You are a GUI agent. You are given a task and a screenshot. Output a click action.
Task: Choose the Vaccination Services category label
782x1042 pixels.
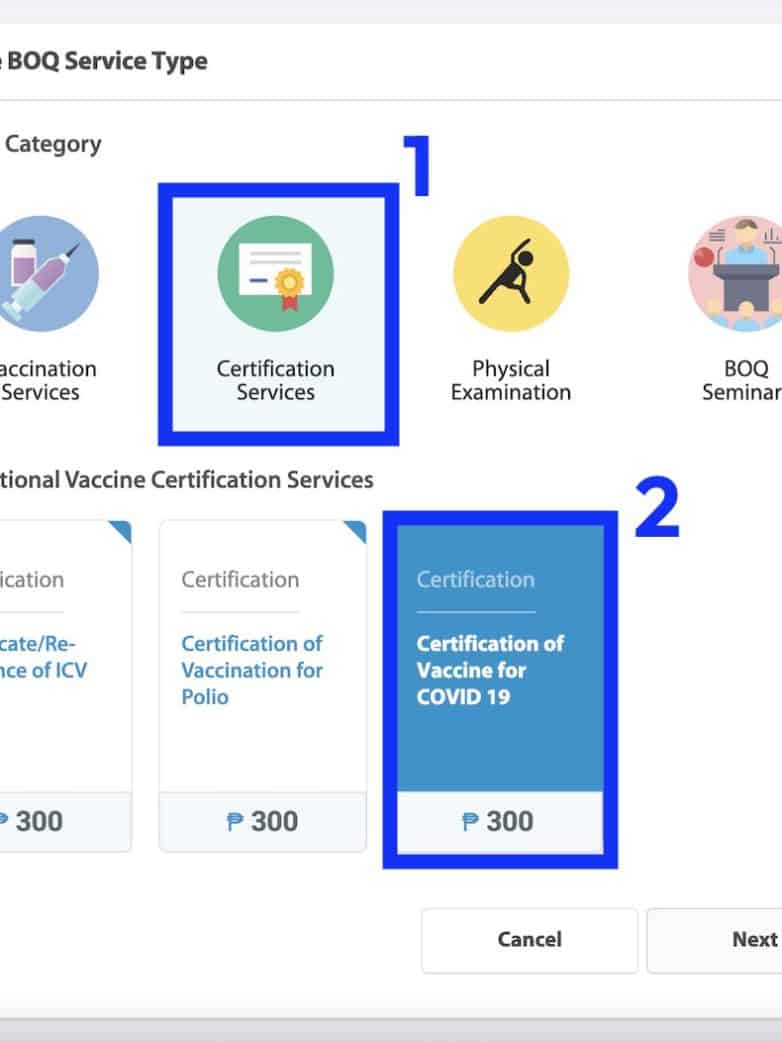coord(45,380)
